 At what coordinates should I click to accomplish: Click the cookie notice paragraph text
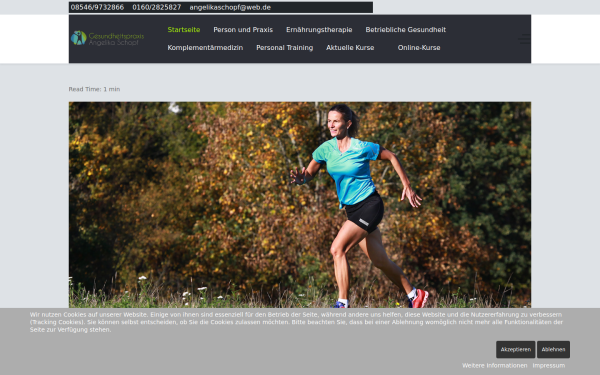297,322
